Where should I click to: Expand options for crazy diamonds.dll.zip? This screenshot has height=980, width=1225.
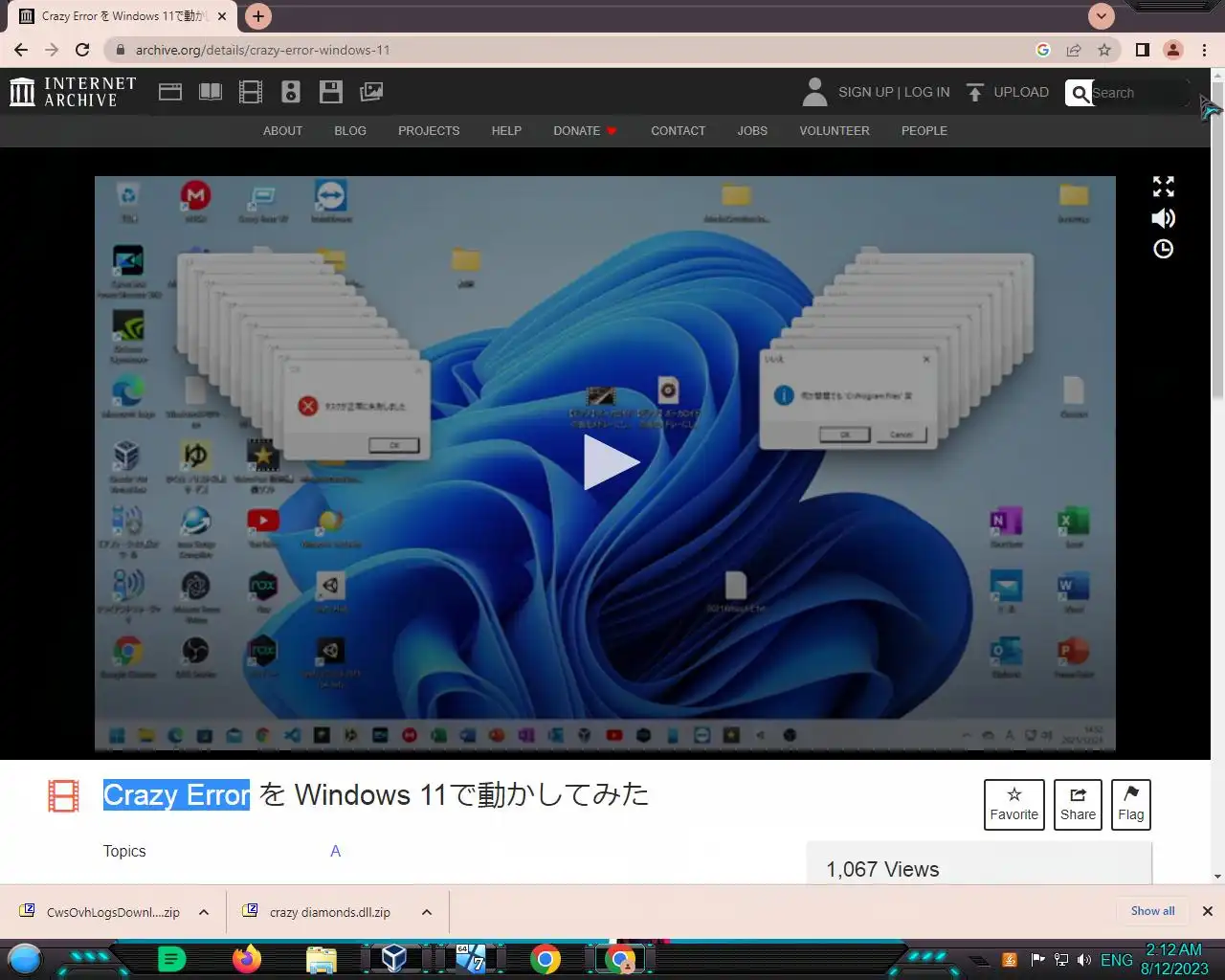[427, 912]
